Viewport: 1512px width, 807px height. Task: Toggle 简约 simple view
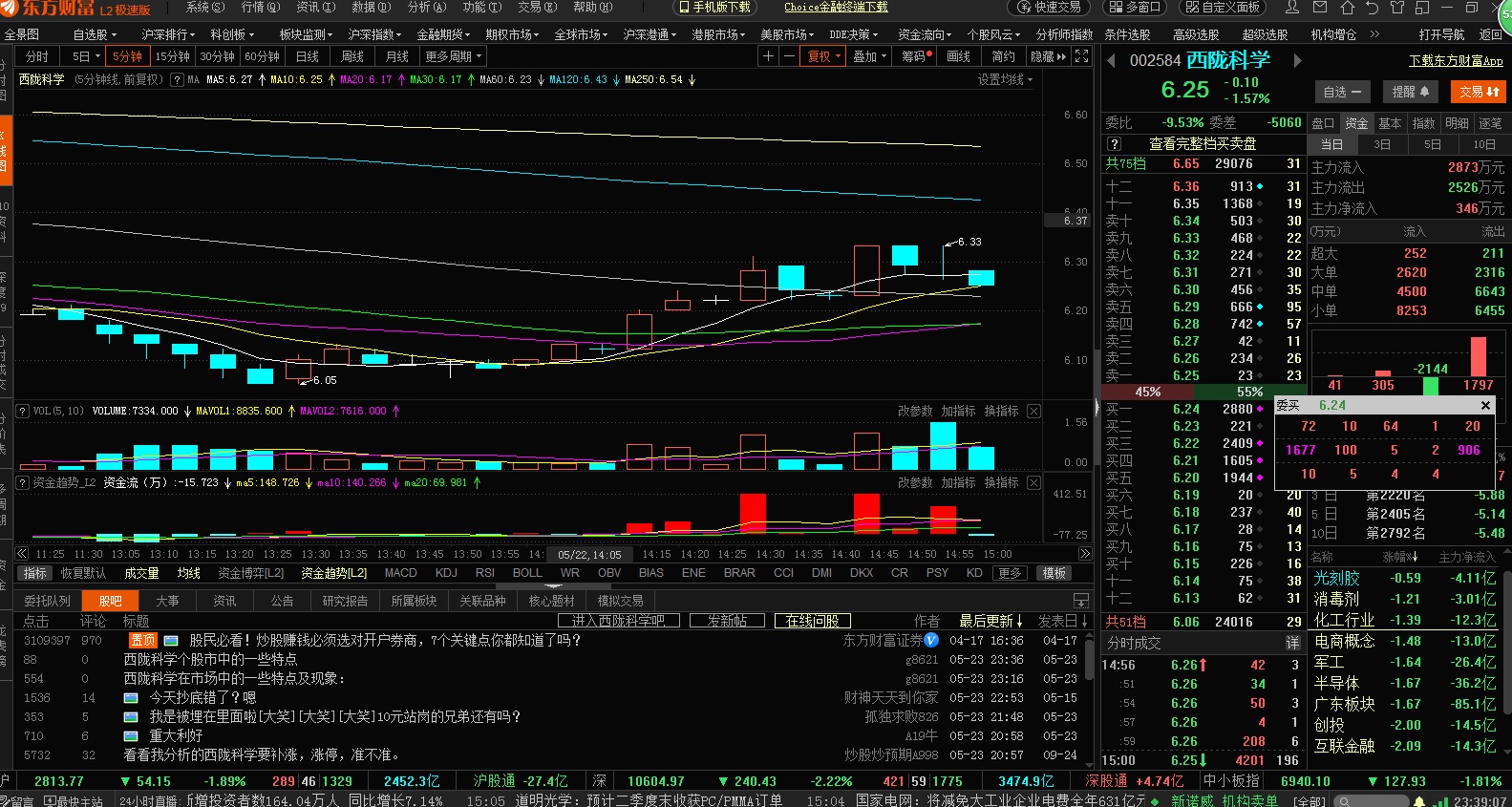point(1003,56)
